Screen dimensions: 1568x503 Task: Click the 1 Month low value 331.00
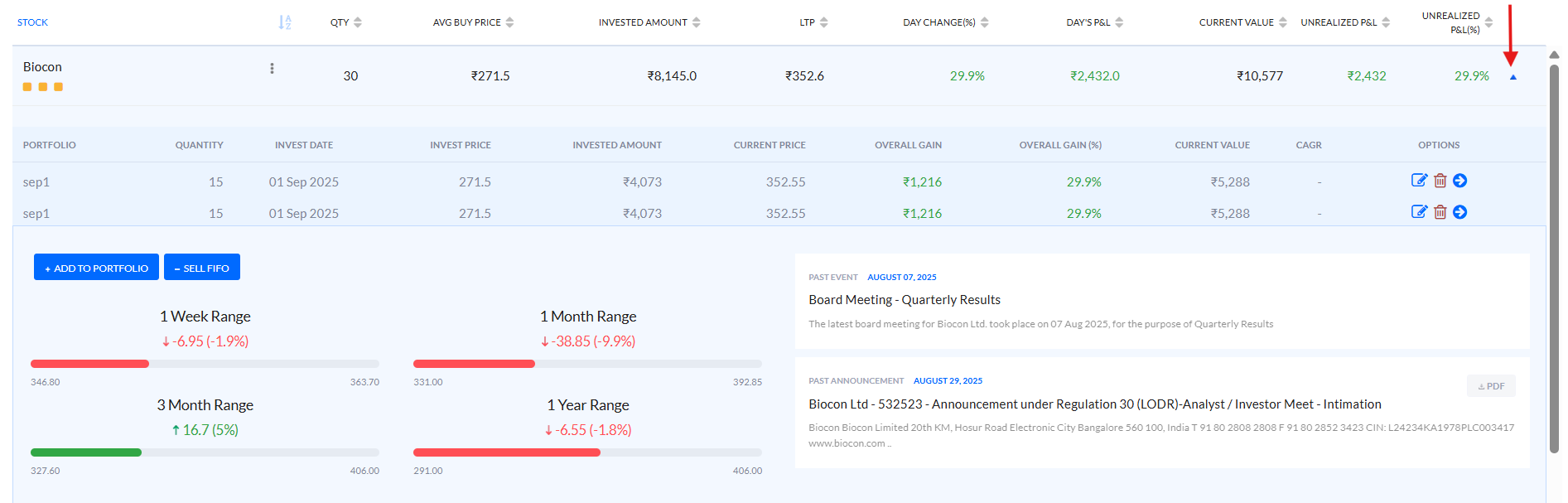(428, 382)
